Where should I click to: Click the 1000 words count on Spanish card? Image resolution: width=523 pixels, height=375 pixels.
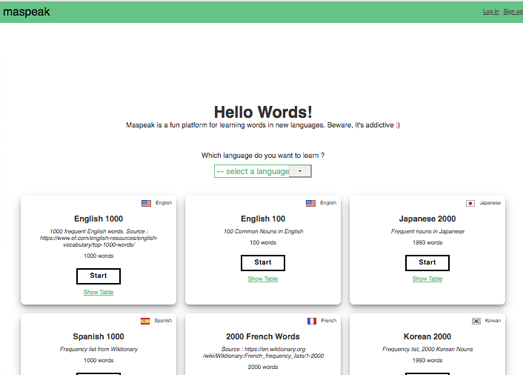pos(98,361)
